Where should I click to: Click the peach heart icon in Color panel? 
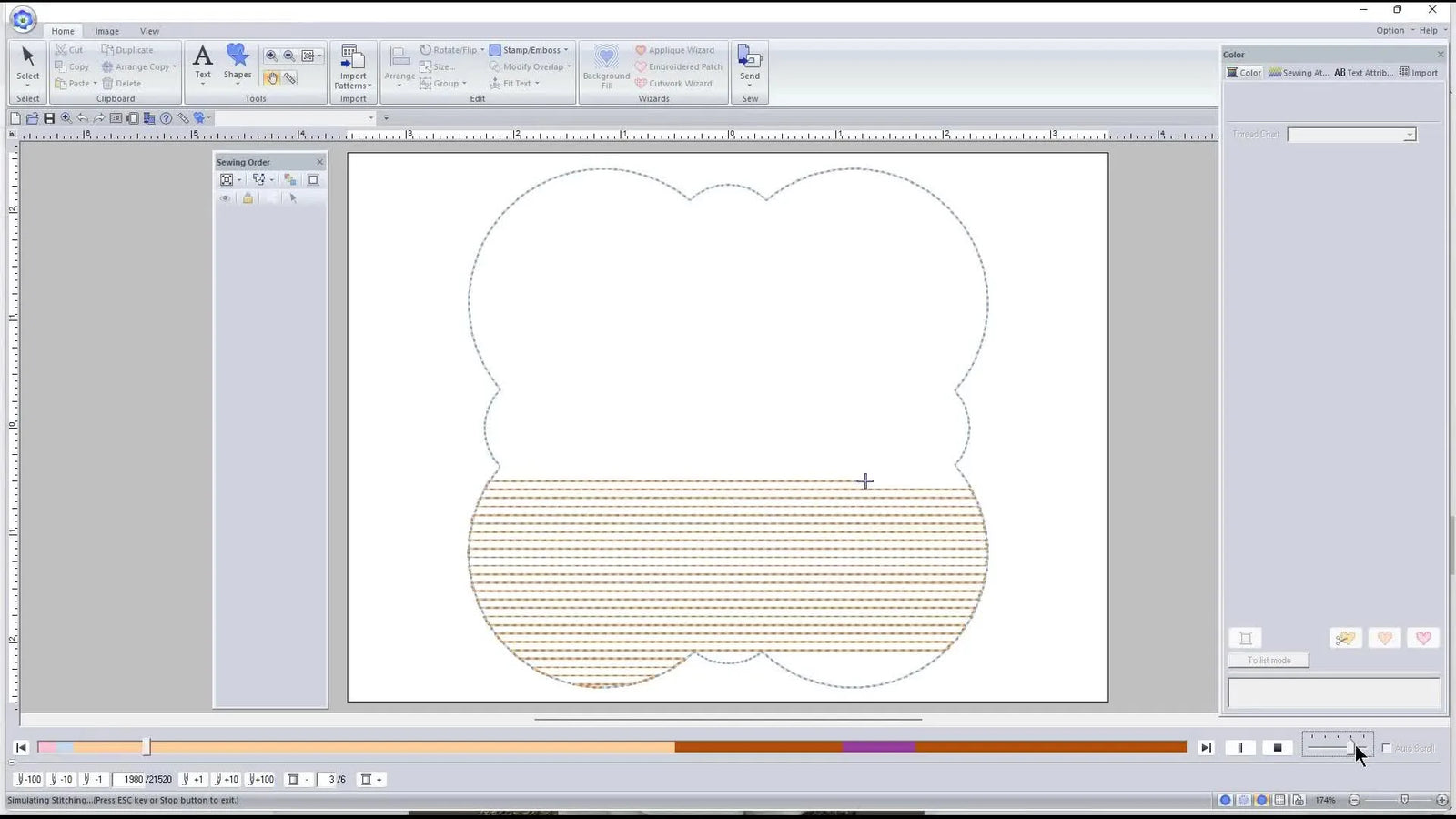pyautogui.click(x=1384, y=638)
